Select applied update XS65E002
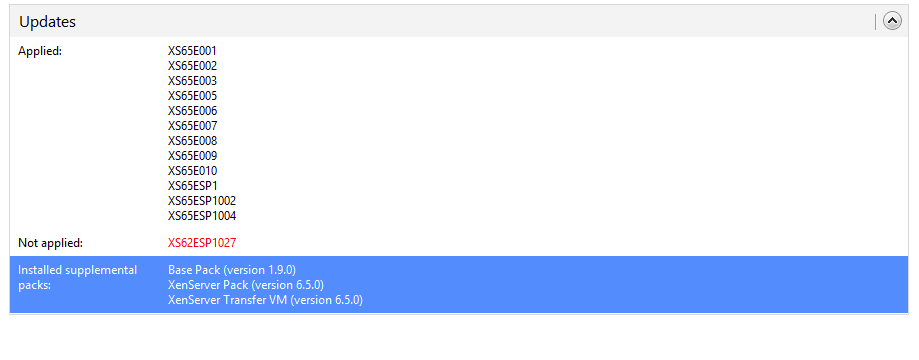 click(192, 66)
